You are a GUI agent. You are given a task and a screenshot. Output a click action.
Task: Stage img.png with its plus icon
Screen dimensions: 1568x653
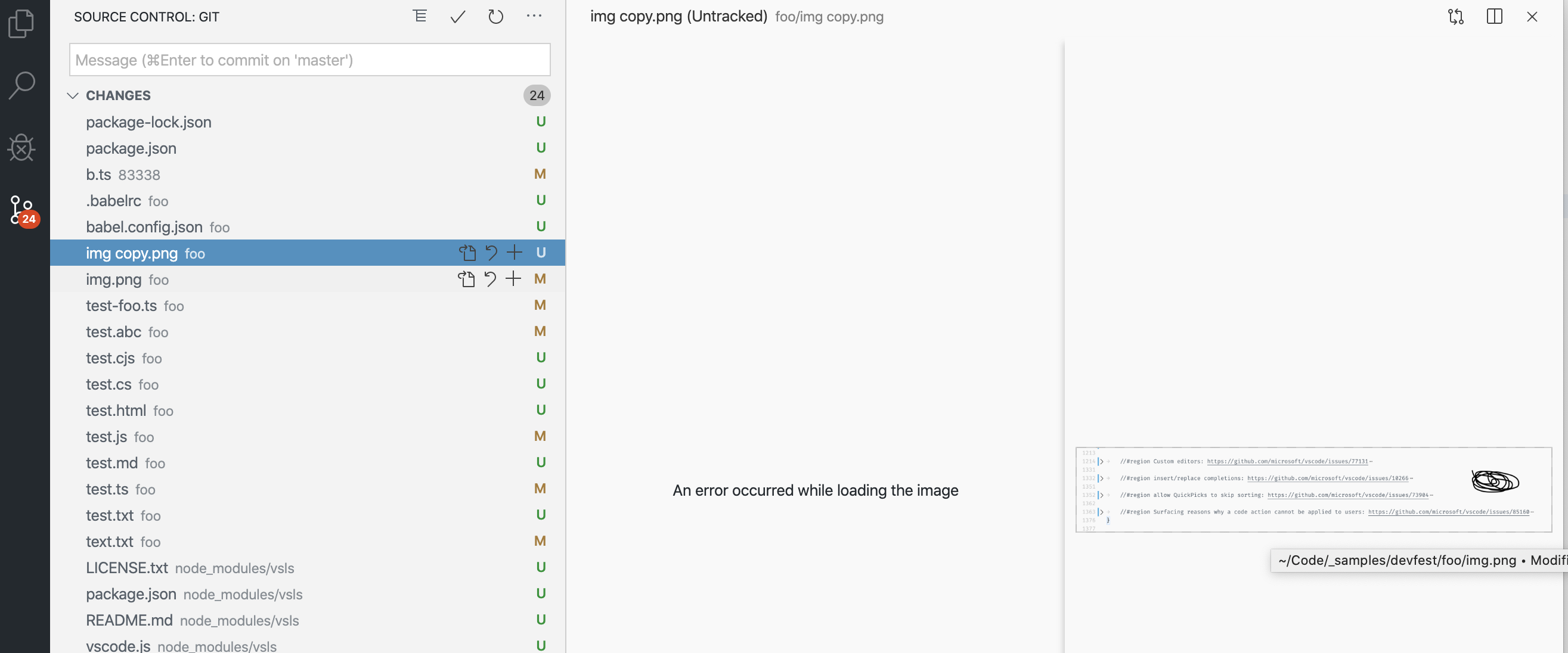[x=513, y=279]
